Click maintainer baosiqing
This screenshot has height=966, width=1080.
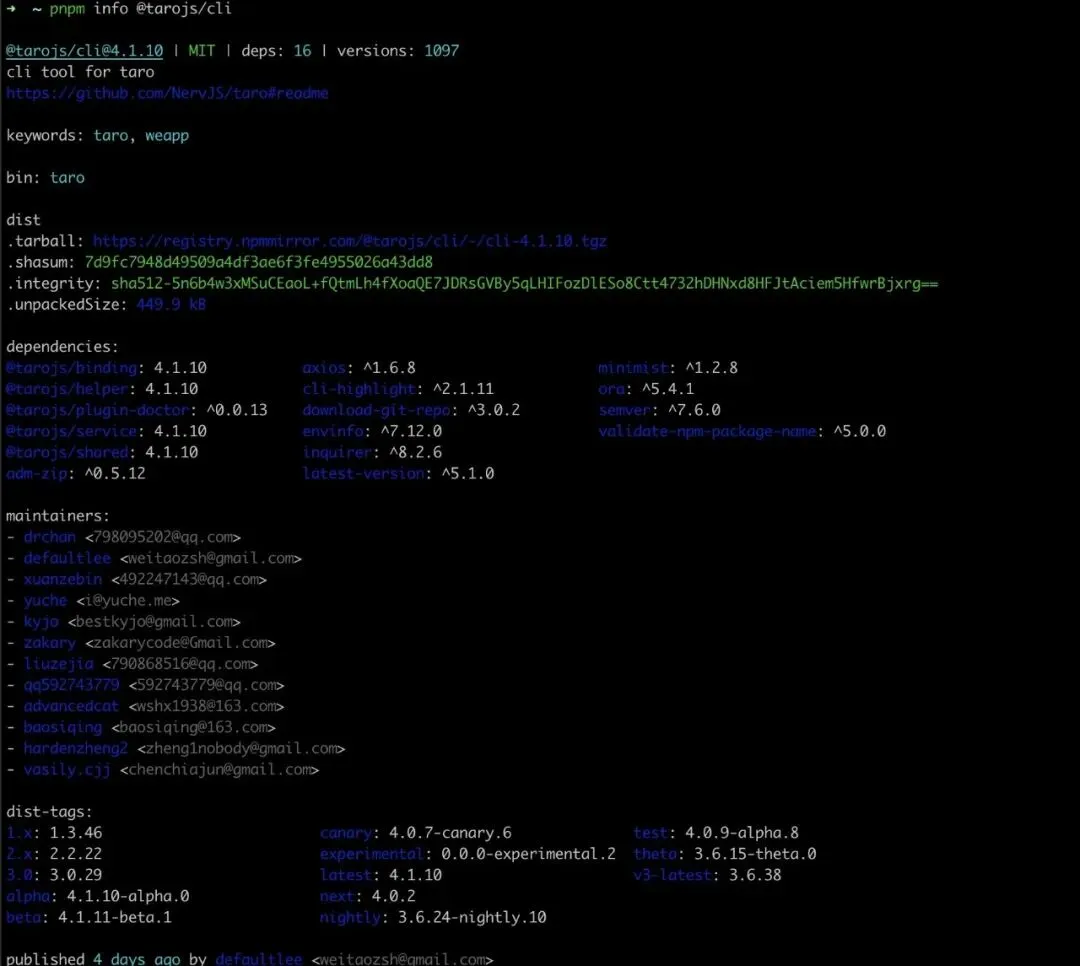[x=63, y=728]
